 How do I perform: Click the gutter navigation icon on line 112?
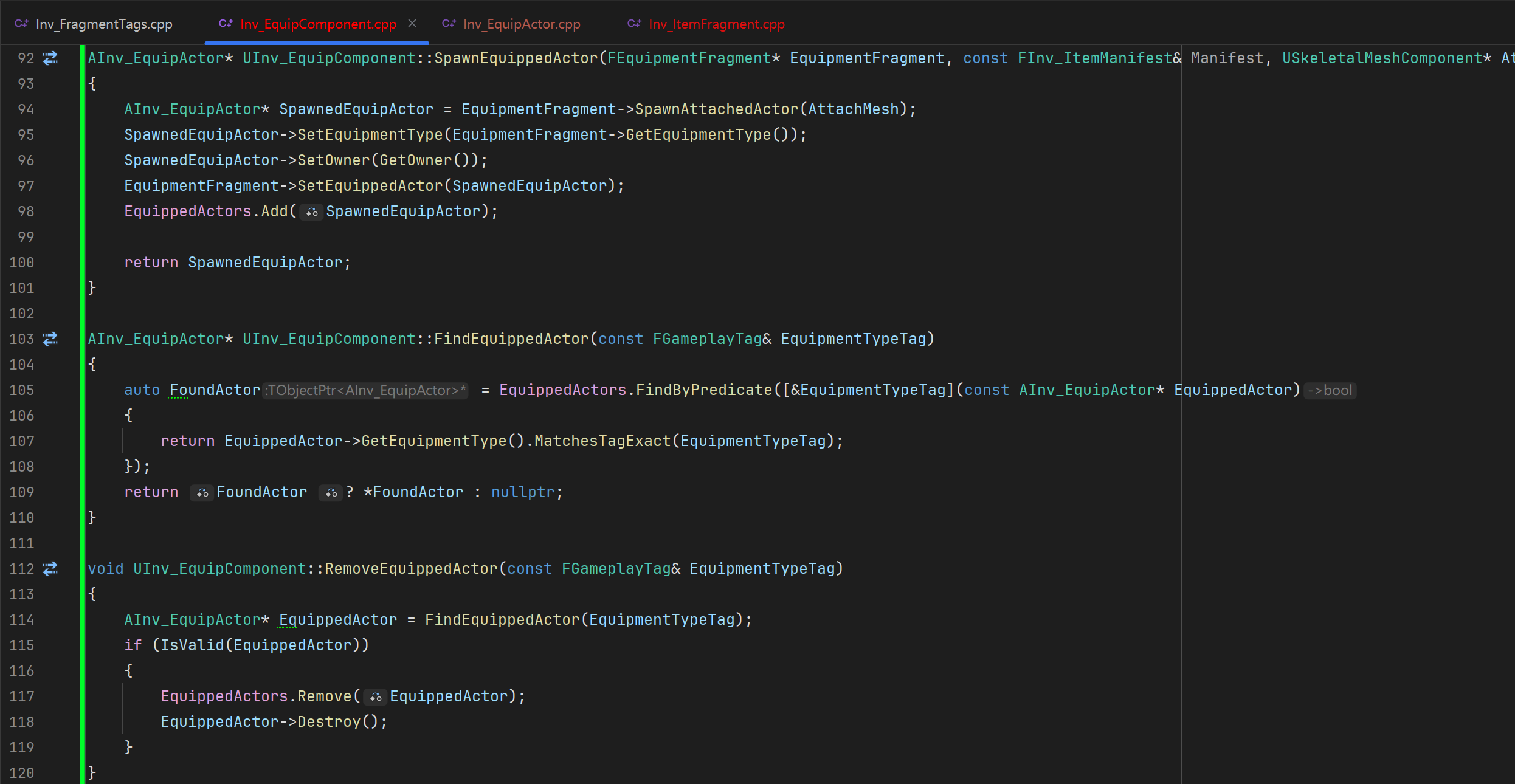coord(50,569)
